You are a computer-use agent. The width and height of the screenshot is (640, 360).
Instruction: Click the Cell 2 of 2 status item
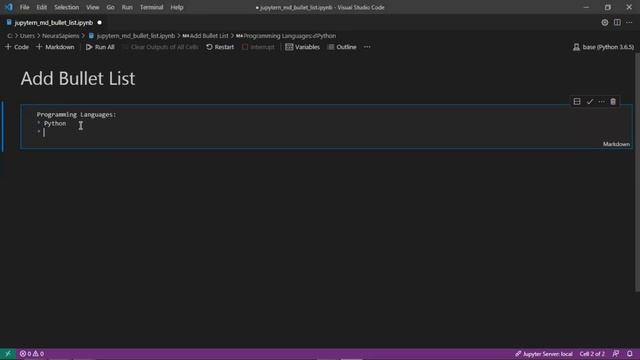592,354
